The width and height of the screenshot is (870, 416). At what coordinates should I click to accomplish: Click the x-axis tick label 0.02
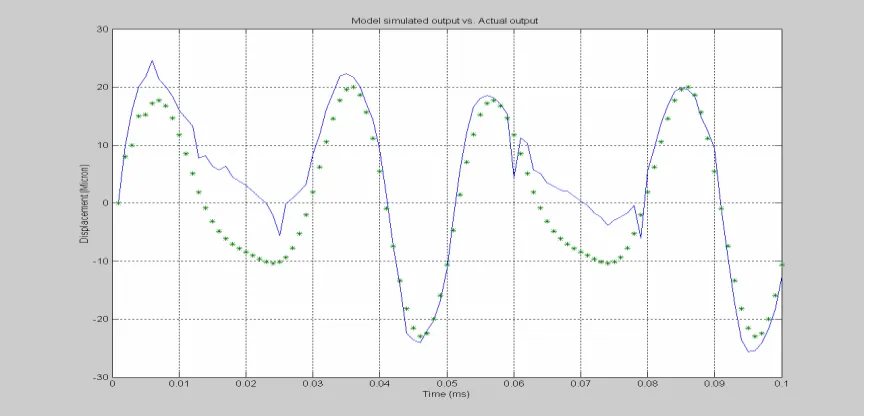246,384
